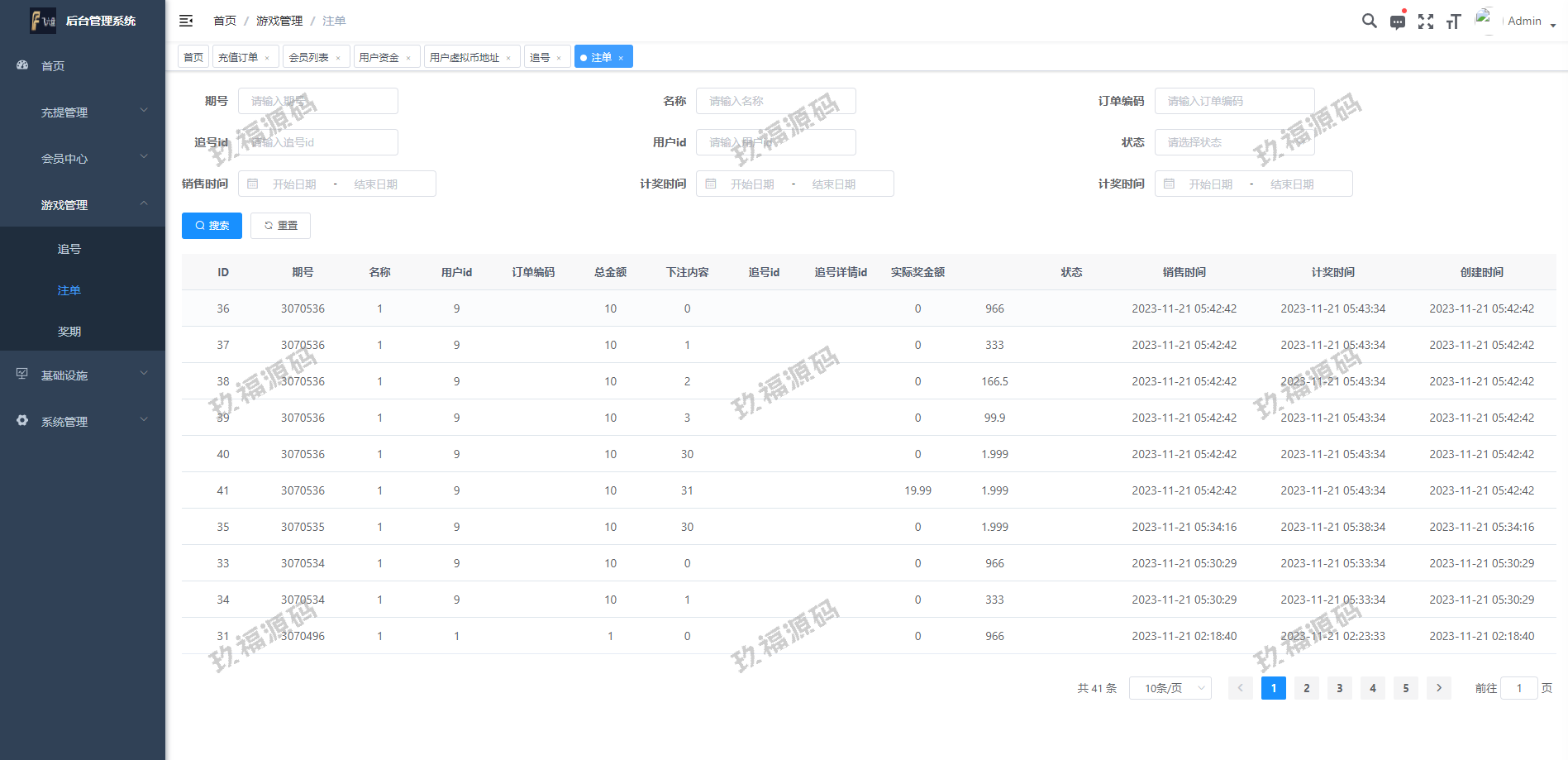This screenshot has width=1568, height=760.
Task: Open the messages chat bubble icon
Action: coord(1397,22)
